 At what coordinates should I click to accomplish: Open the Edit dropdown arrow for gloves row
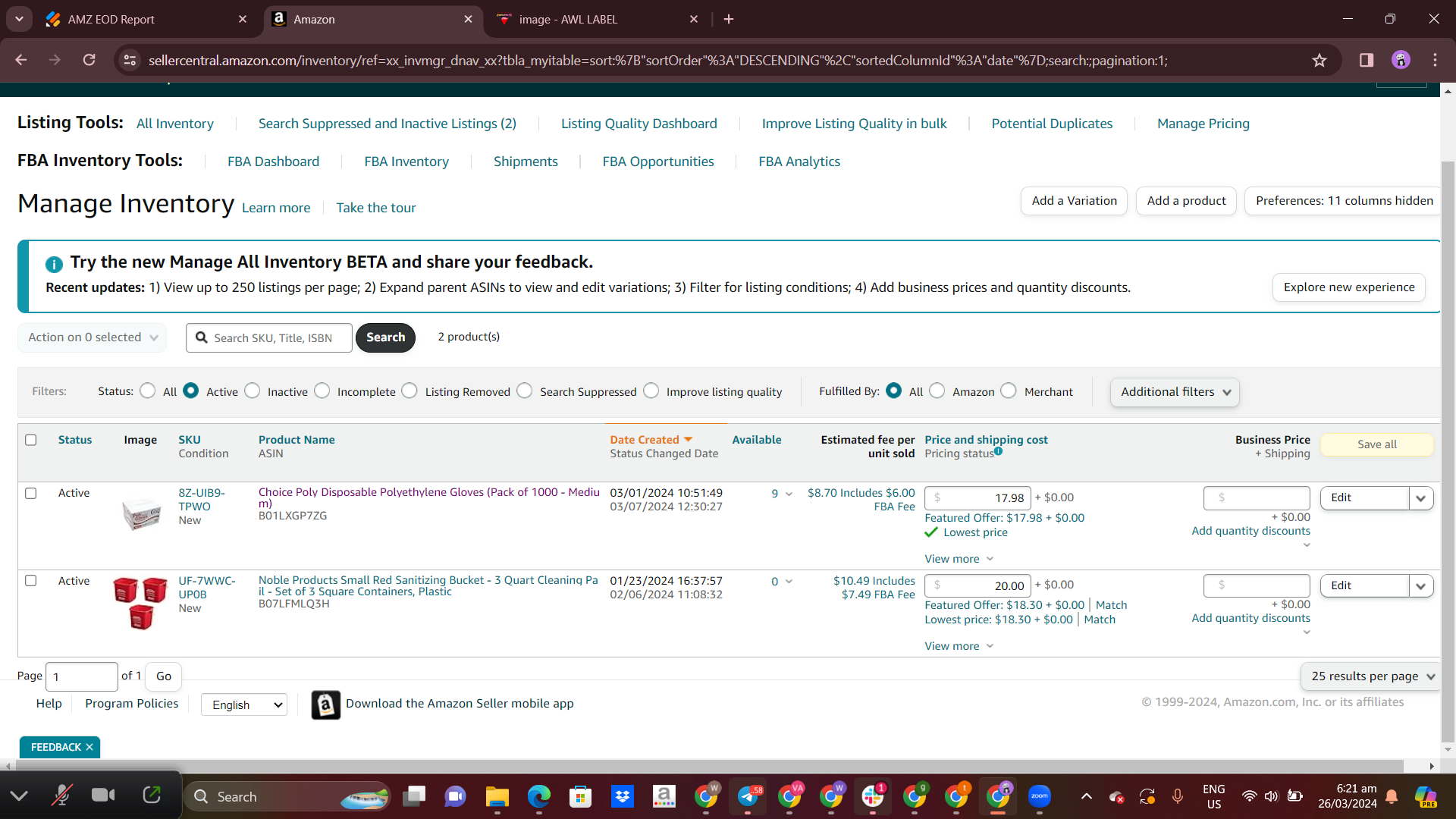pyautogui.click(x=1421, y=498)
